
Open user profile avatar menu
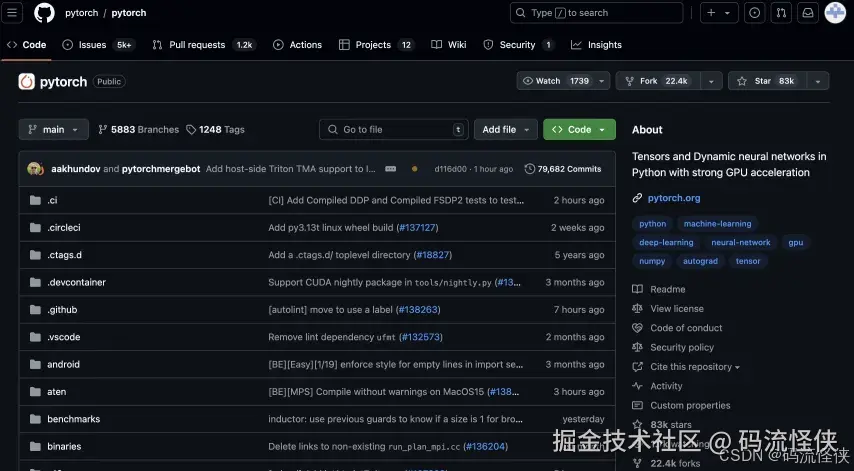[x=835, y=13]
